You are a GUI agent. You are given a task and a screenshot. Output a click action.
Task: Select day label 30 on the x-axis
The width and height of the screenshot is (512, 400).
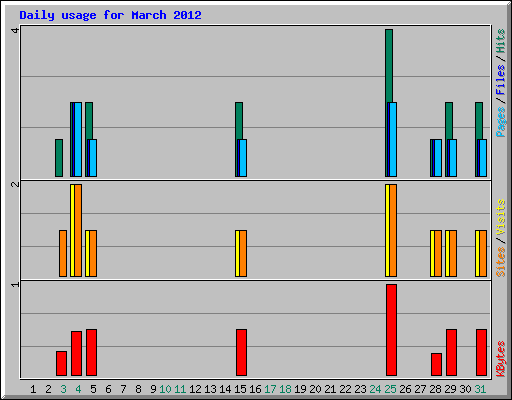pos(465,389)
